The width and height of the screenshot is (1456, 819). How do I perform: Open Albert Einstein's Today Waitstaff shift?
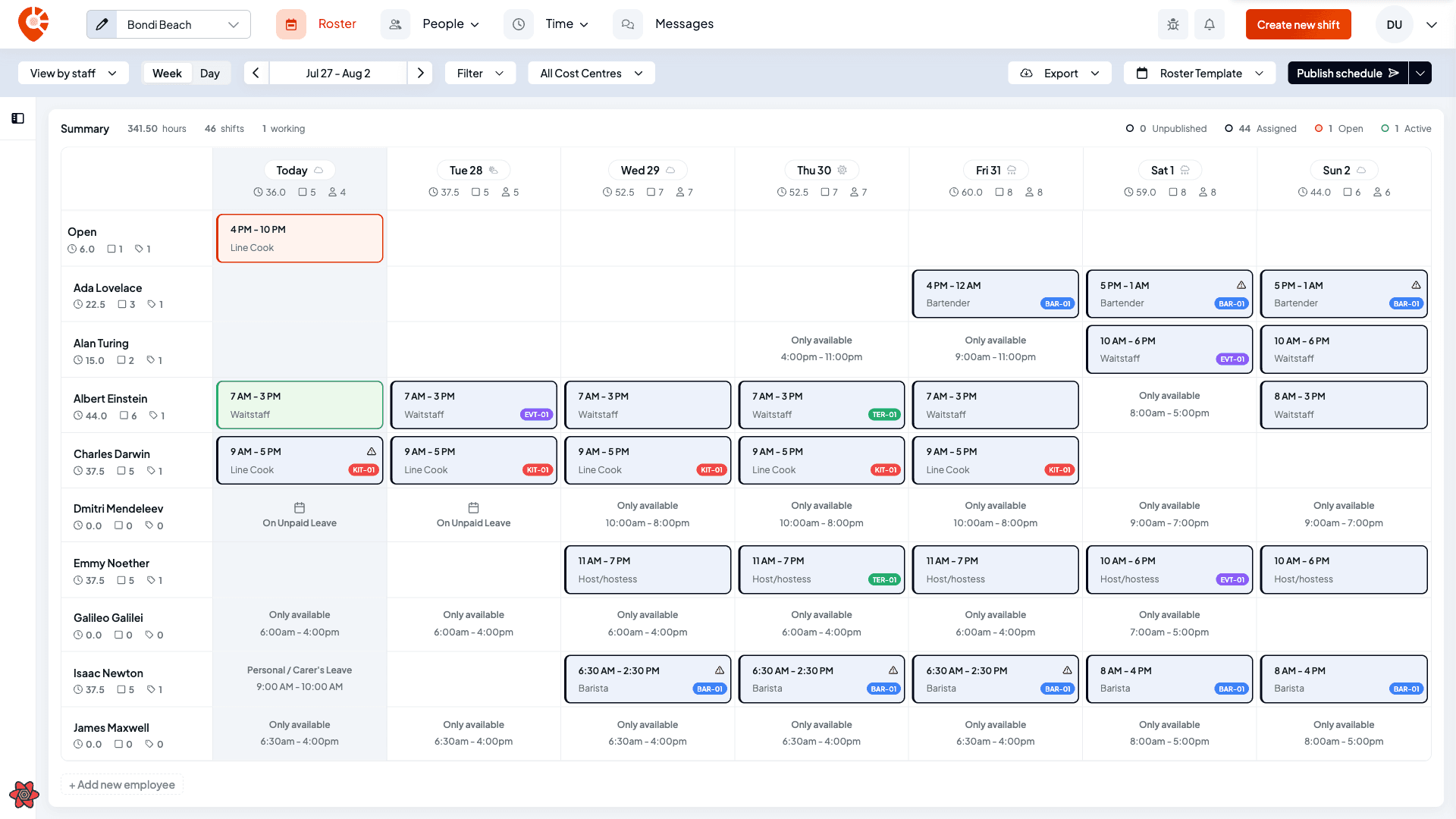[x=300, y=405]
